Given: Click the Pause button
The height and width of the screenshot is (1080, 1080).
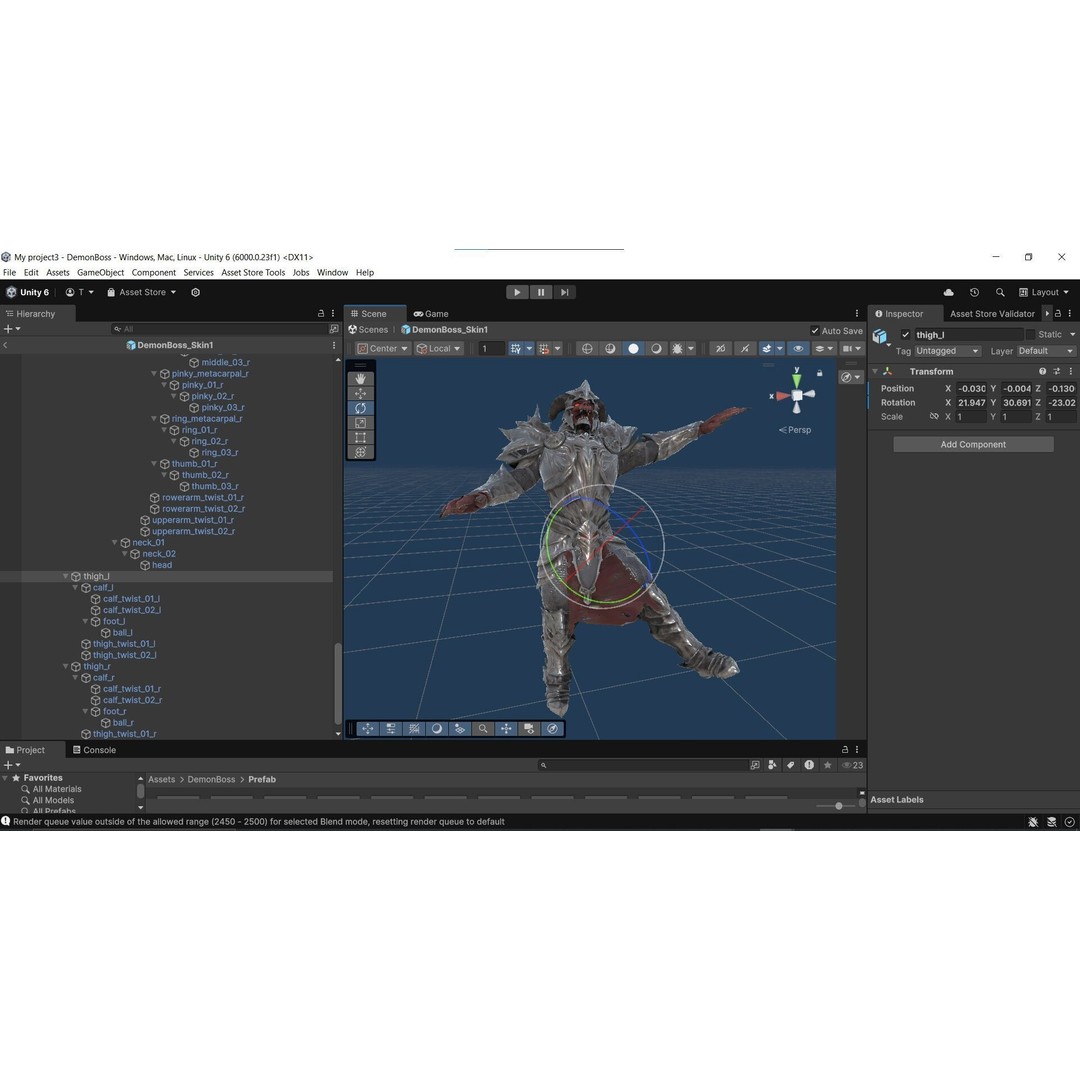Looking at the screenshot, I should coord(541,292).
